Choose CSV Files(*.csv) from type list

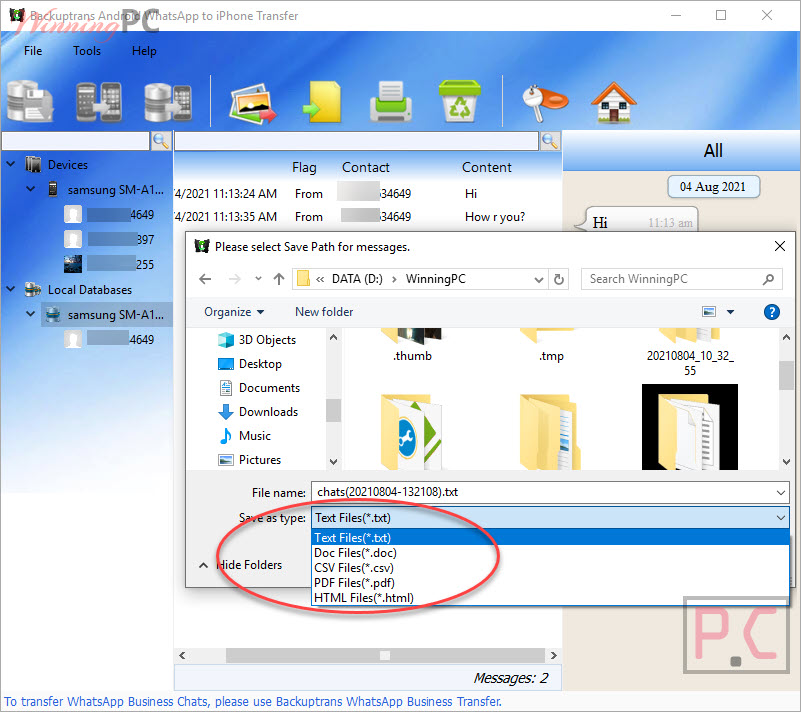(x=551, y=568)
